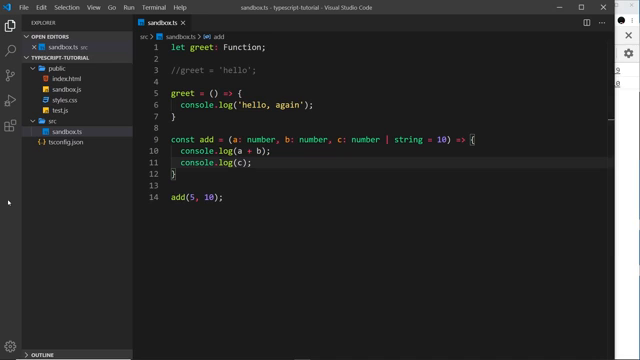
Task: Open the Manage gear in activity bar
Action: tap(10, 346)
